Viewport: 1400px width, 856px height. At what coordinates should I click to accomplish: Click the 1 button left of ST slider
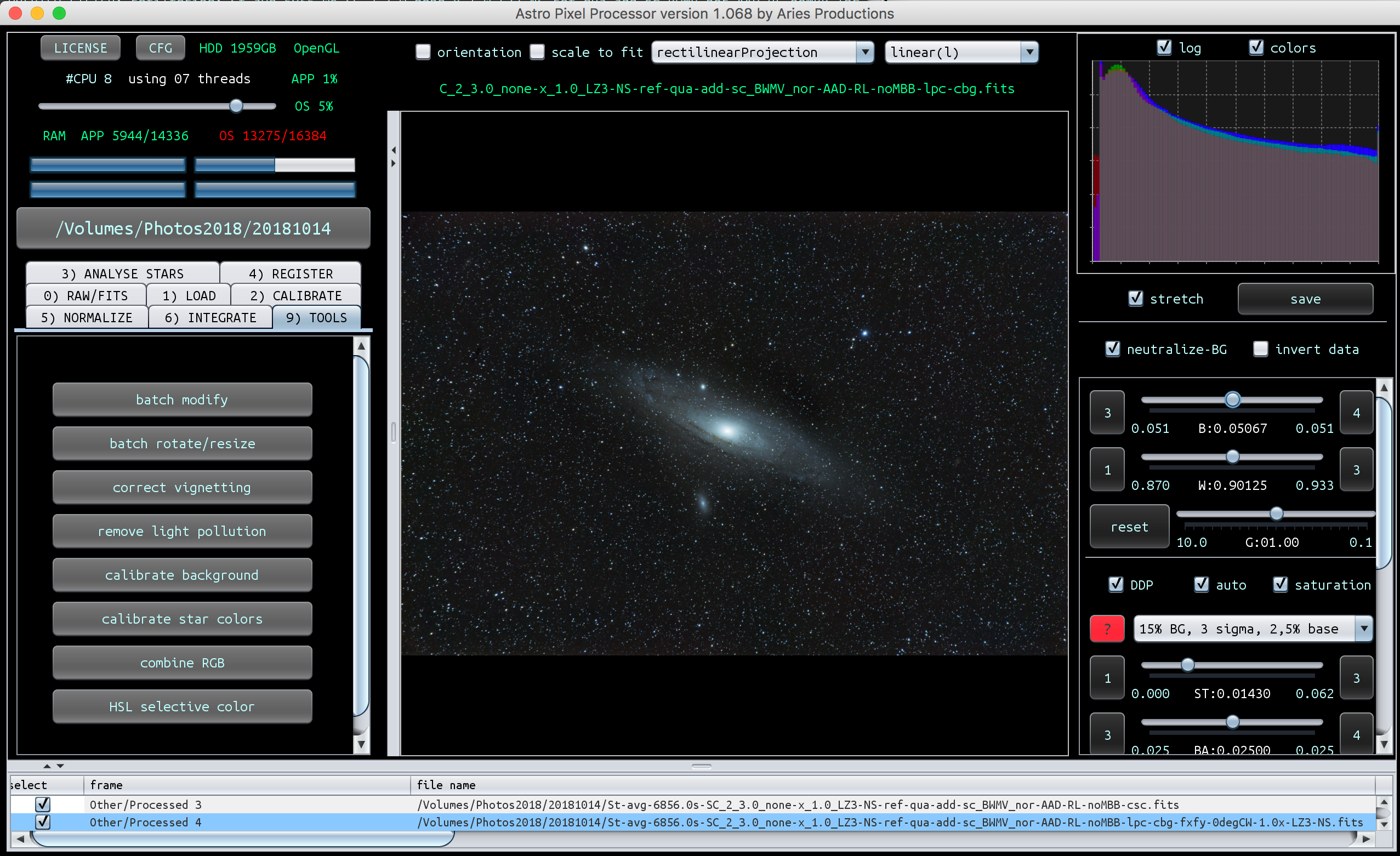[1107, 678]
